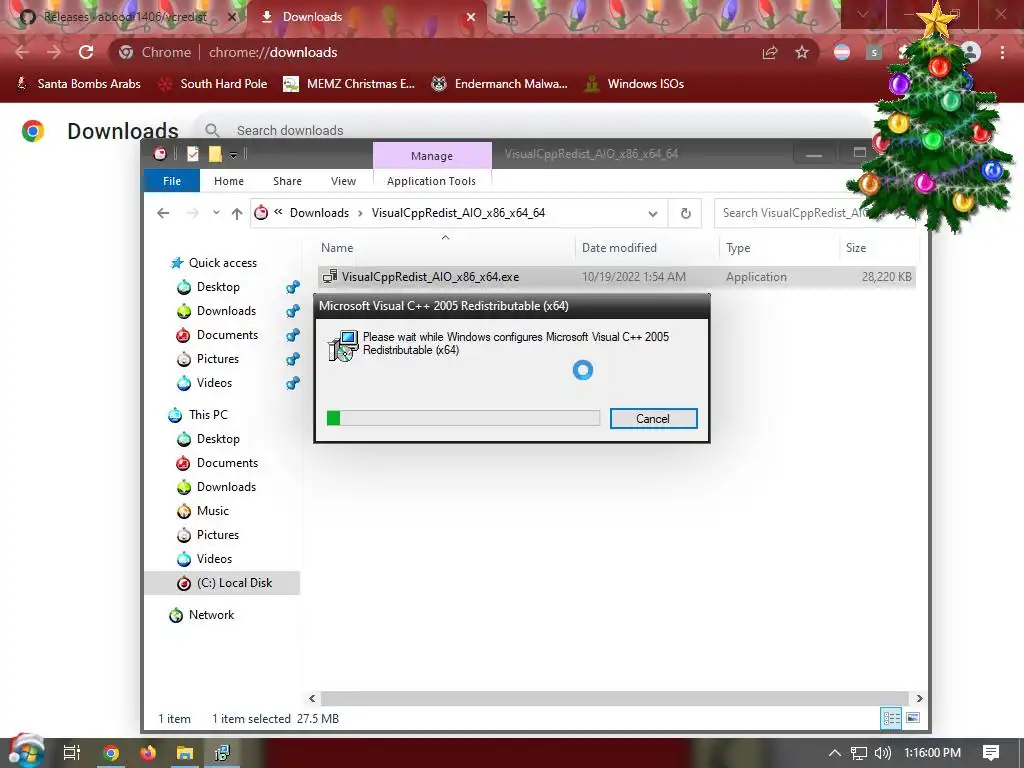Open Task View on the taskbar
The width and height of the screenshot is (1024, 768).
coord(71,753)
